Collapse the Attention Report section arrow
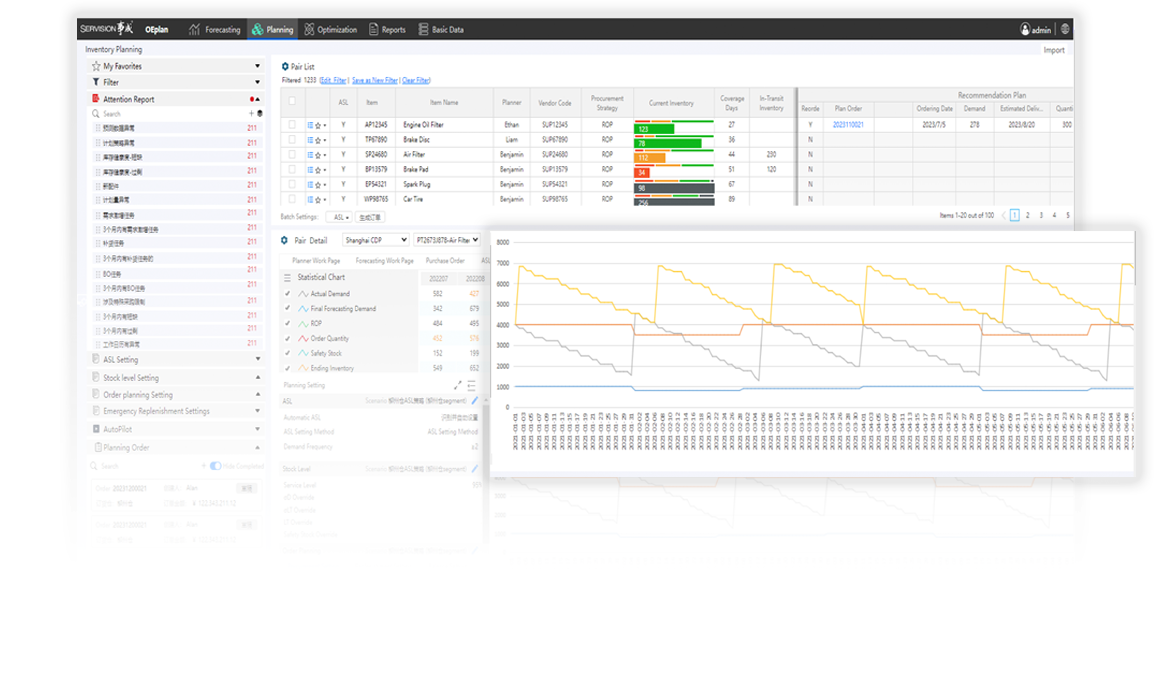The height and width of the screenshot is (691, 1154). 257,99
